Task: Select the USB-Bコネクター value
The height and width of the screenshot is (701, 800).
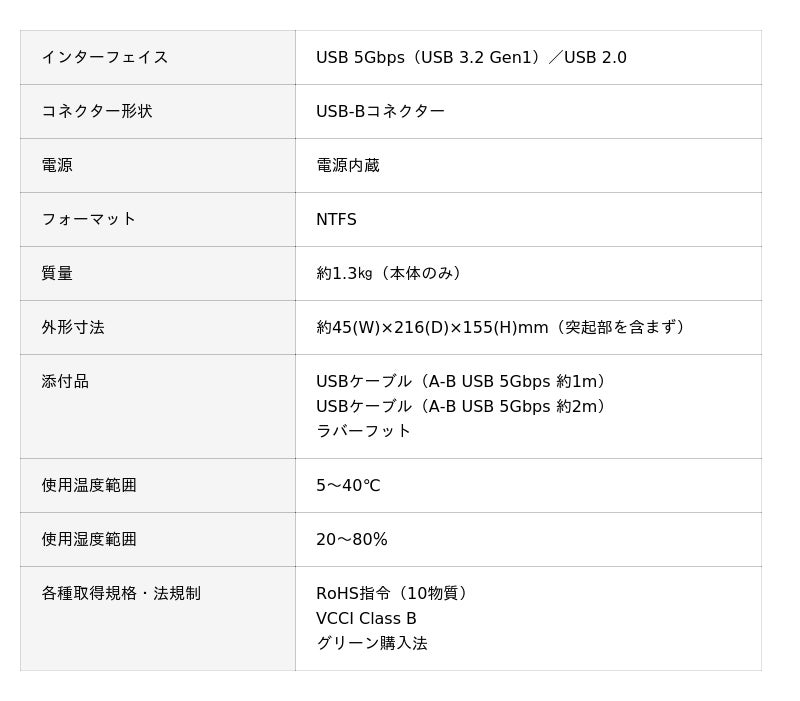Action: [x=380, y=112]
